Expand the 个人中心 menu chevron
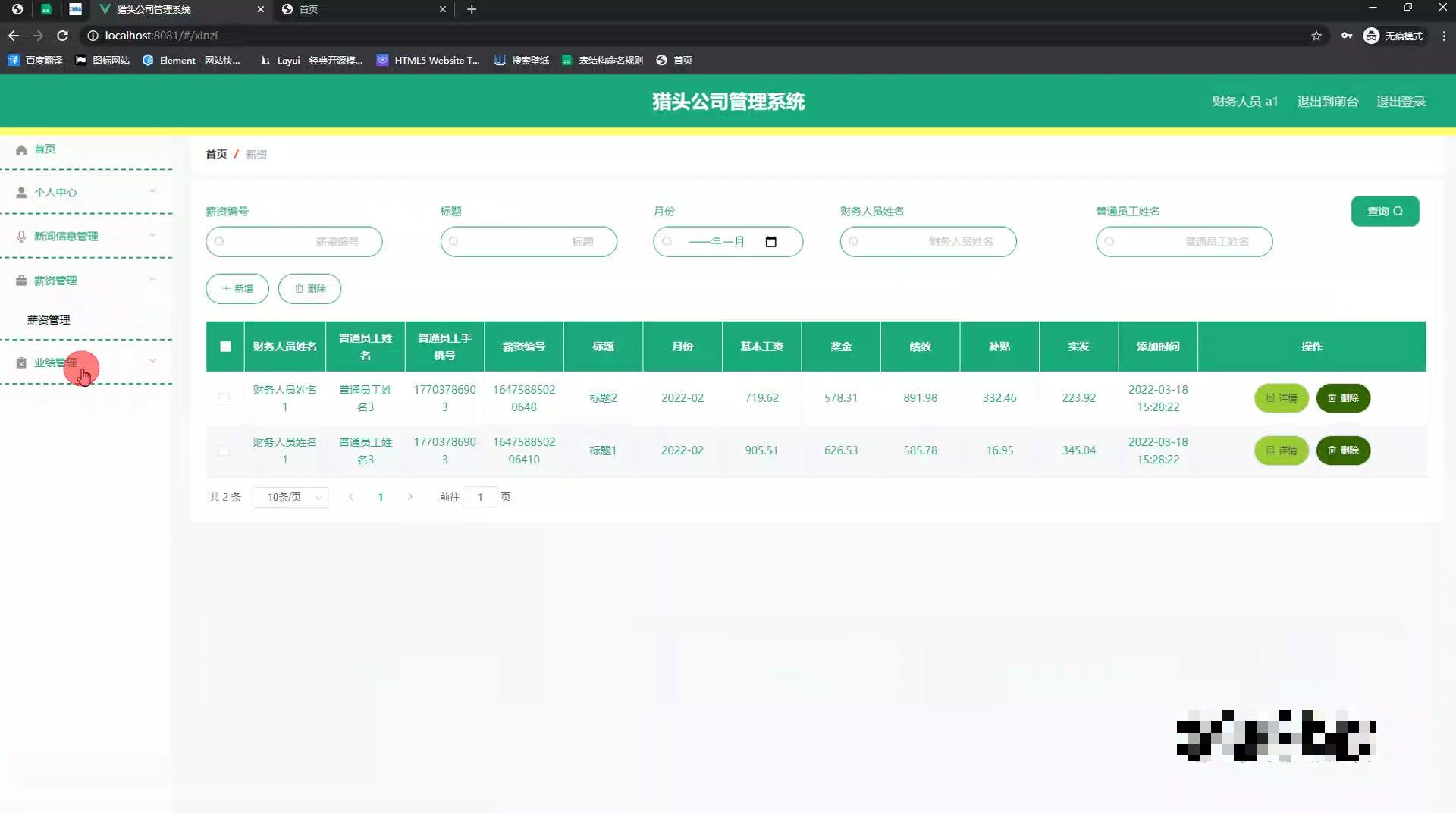 tap(152, 191)
